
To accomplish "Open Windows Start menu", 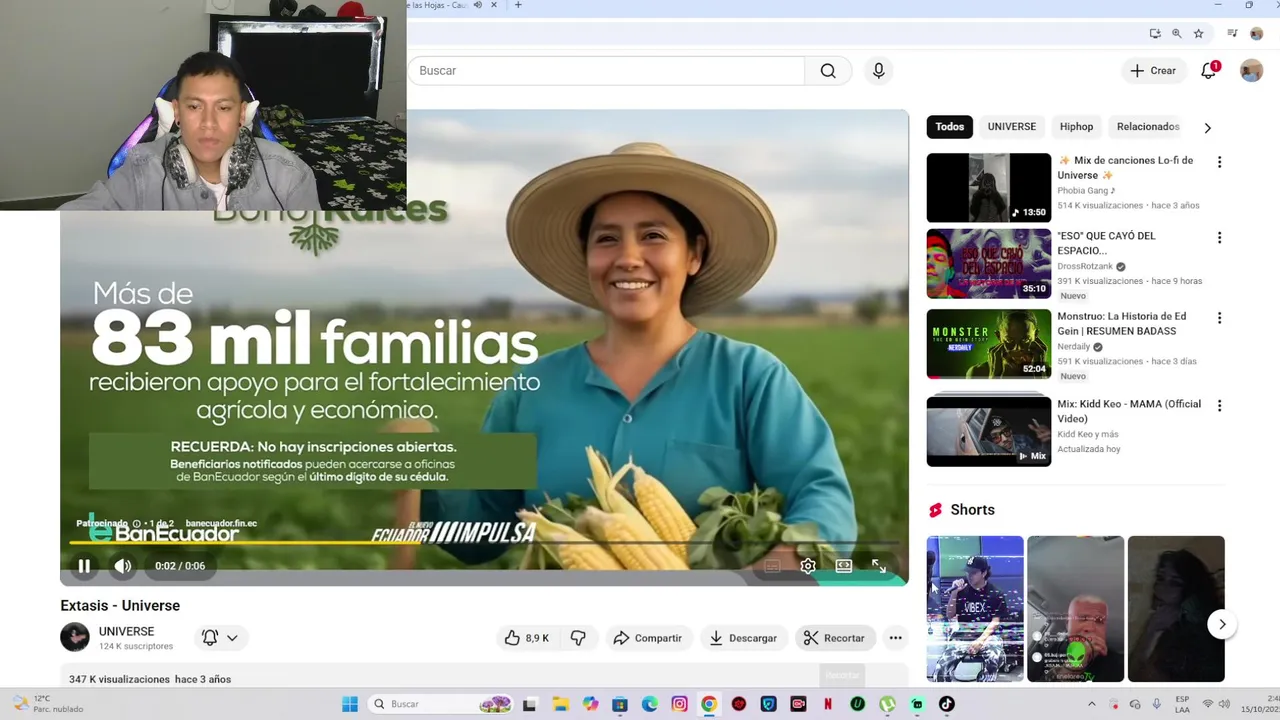I will click(350, 704).
